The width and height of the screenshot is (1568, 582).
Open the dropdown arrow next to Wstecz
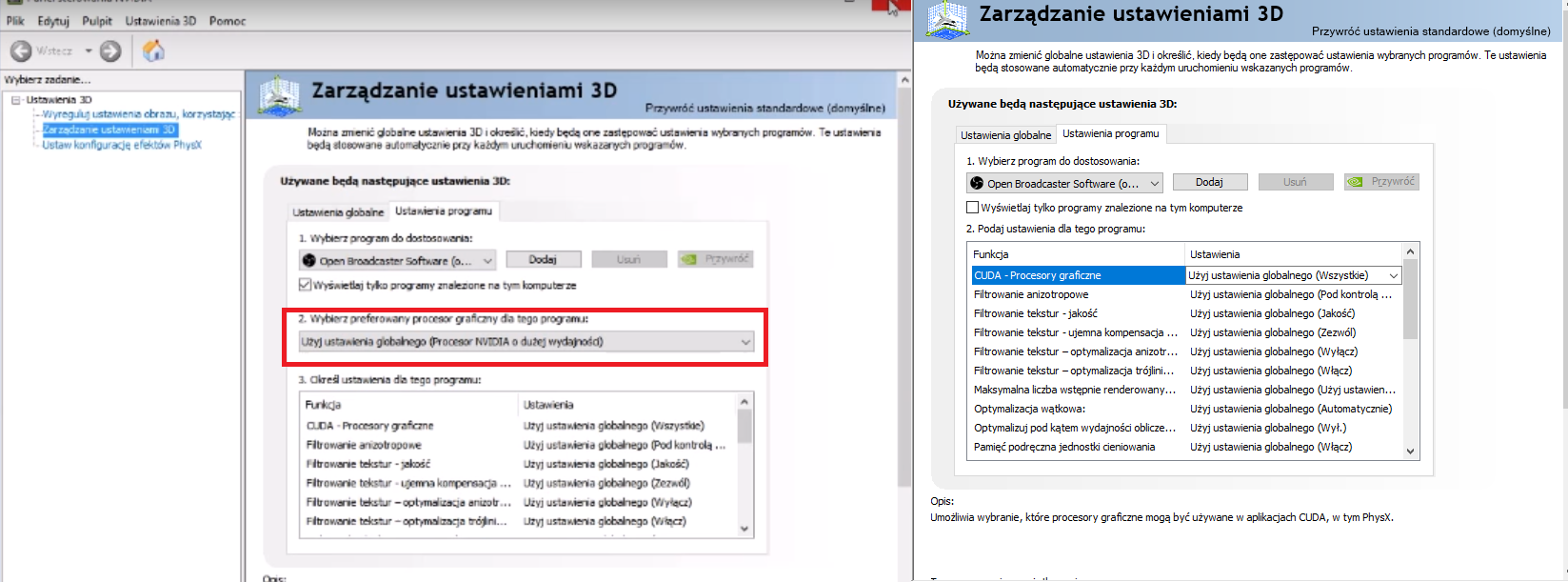(89, 50)
